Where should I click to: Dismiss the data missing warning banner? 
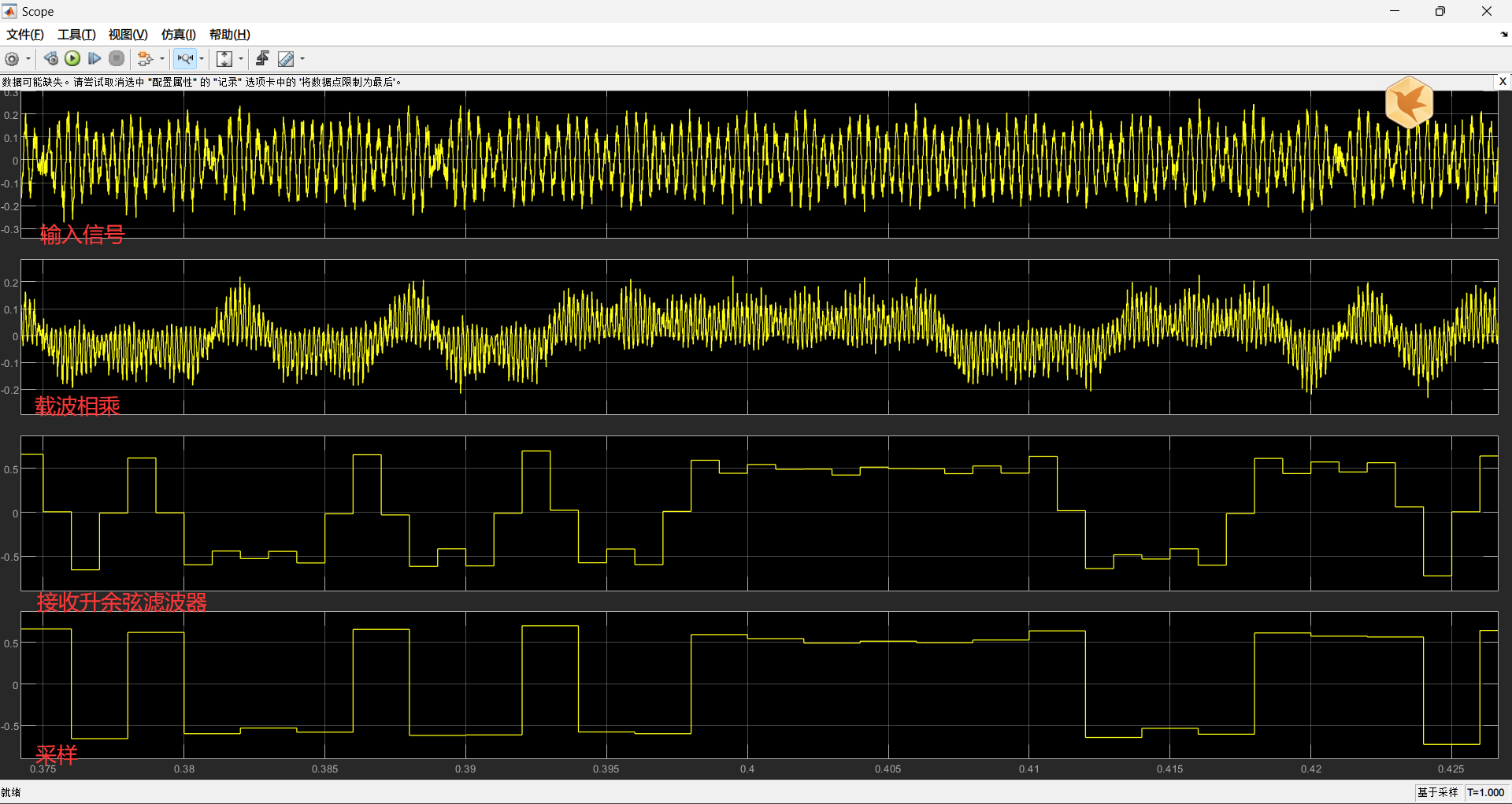[1503, 81]
